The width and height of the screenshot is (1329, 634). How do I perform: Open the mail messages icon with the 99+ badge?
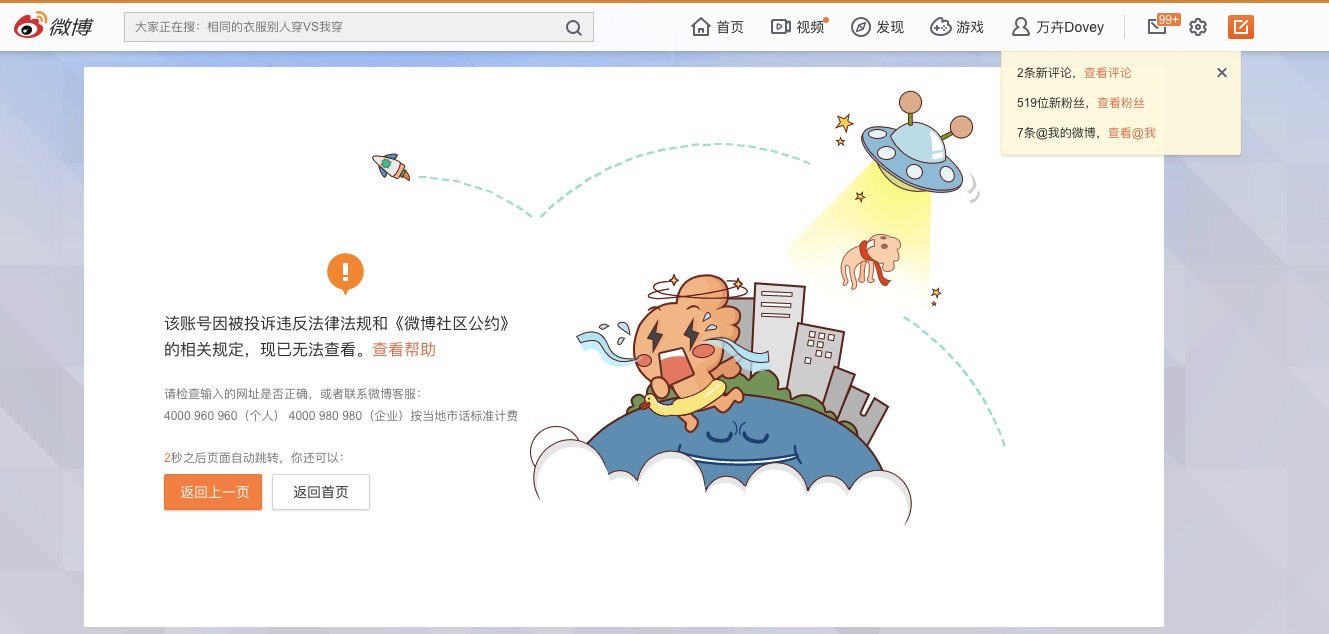point(1157,27)
